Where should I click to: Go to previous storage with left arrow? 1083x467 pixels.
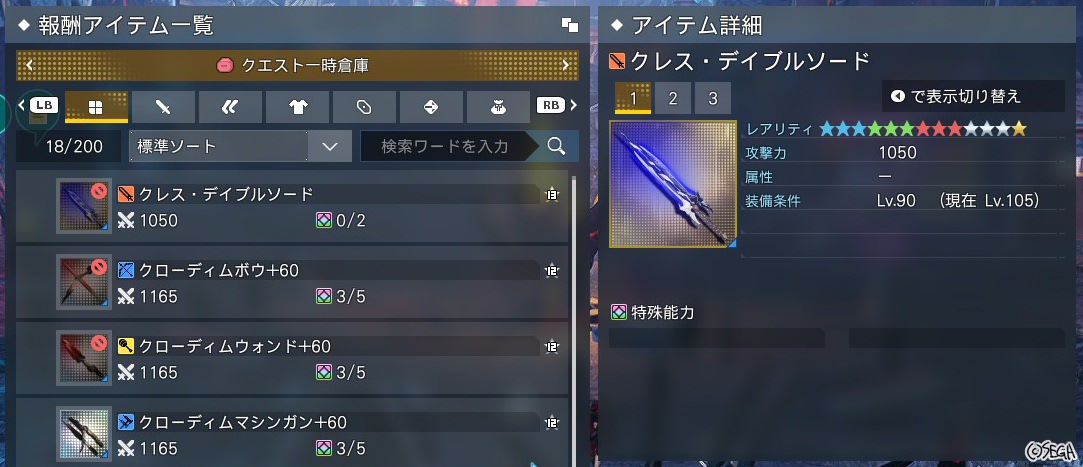(29, 66)
